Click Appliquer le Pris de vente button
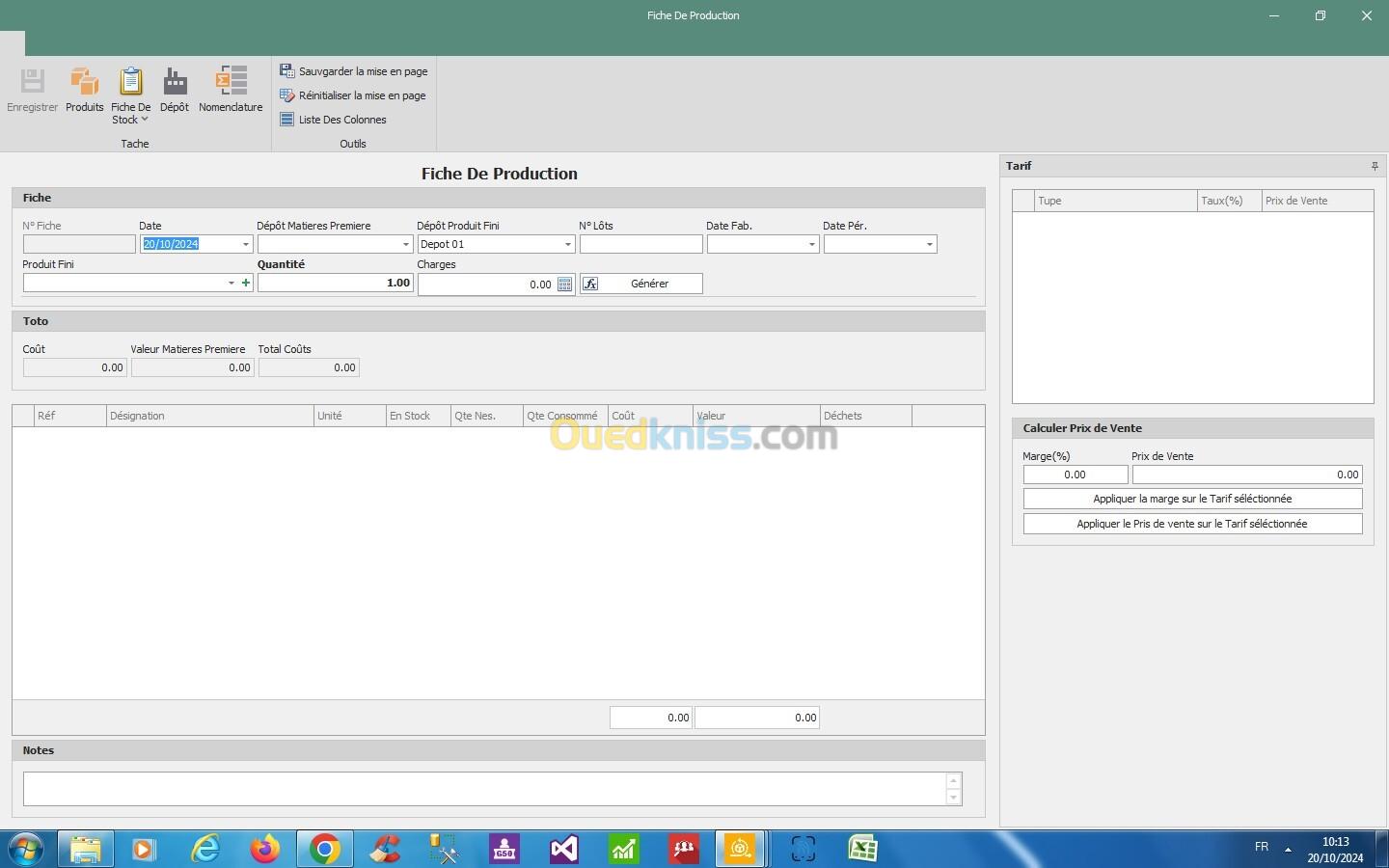This screenshot has height=868, width=1389. pos(1192,524)
